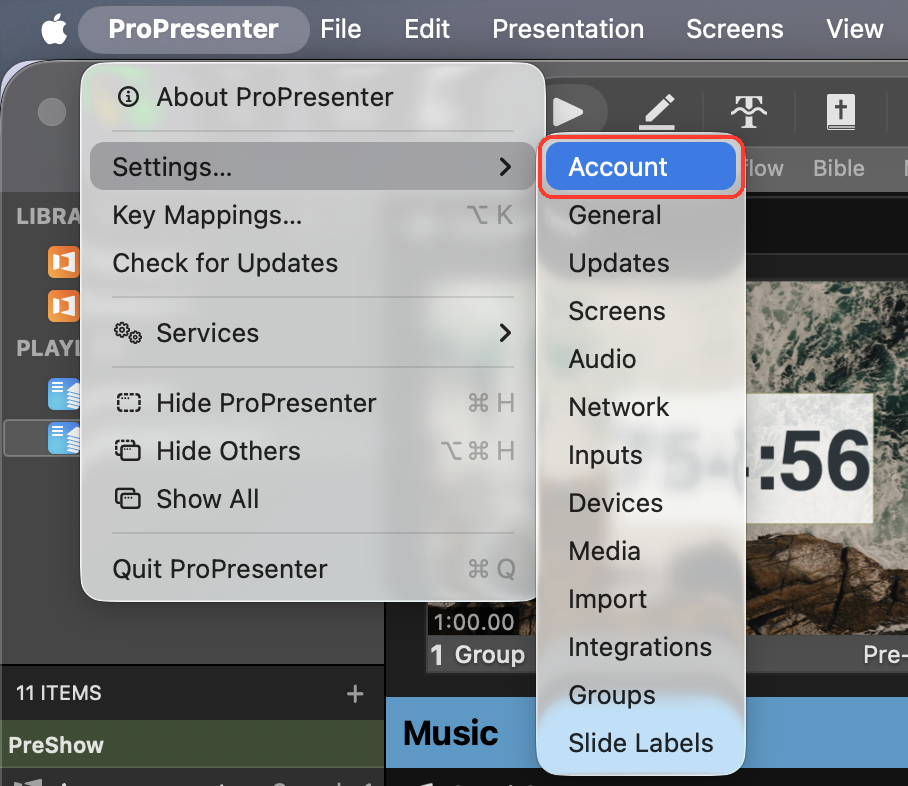Select the PreShow playlist header

(x=192, y=745)
